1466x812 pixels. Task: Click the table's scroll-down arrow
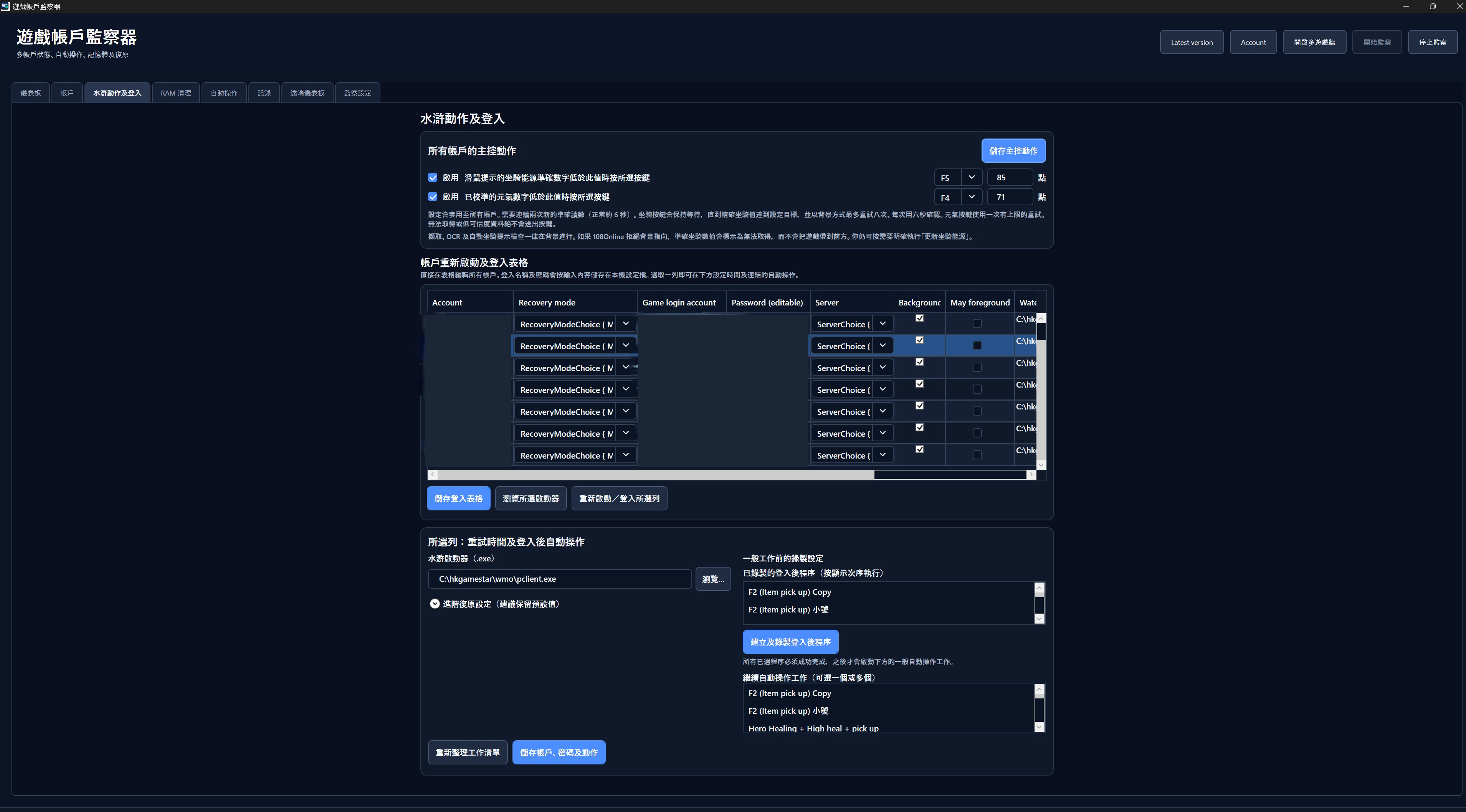click(1041, 465)
